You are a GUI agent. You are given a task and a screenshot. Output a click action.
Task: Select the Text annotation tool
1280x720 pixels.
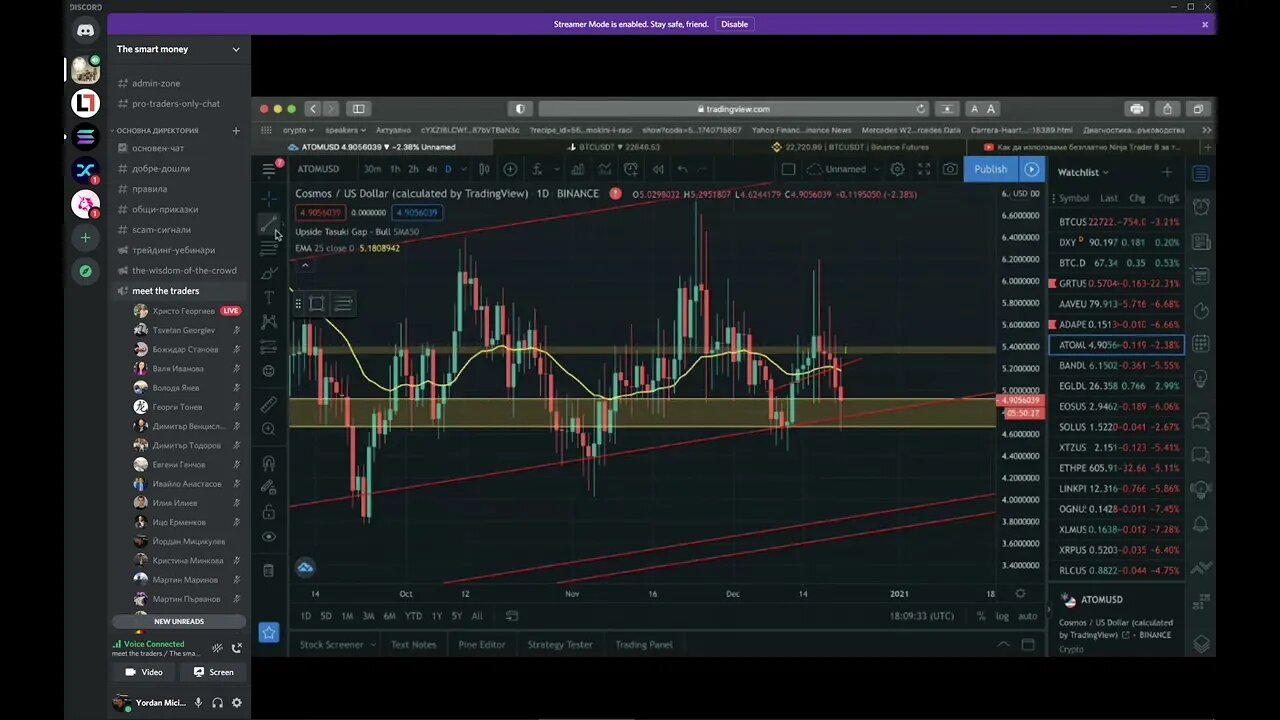coord(268,297)
